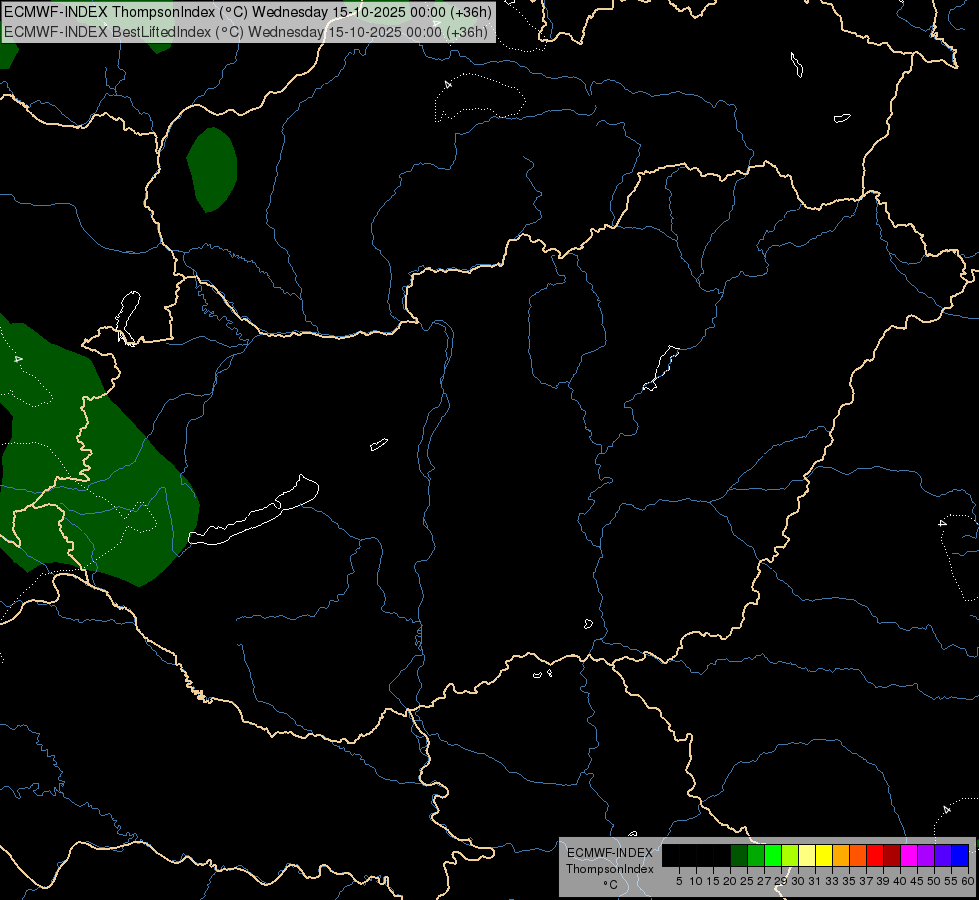Viewport: 979px width, 900px height.
Task: Click the long white Lake Balaton outline
Action: click(253, 510)
